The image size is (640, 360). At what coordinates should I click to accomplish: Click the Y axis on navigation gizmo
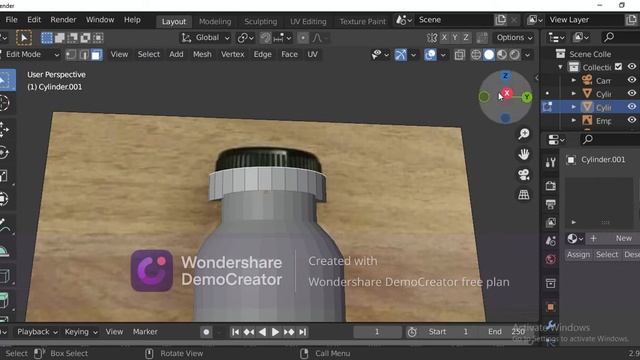coord(527,97)
